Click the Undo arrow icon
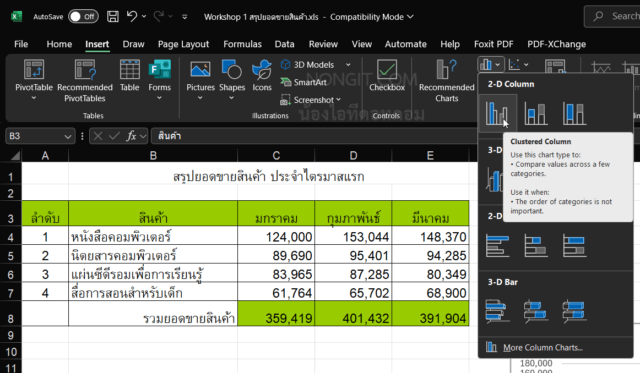The width and height of the screenshot is (640, 373). tap(132, 16)
